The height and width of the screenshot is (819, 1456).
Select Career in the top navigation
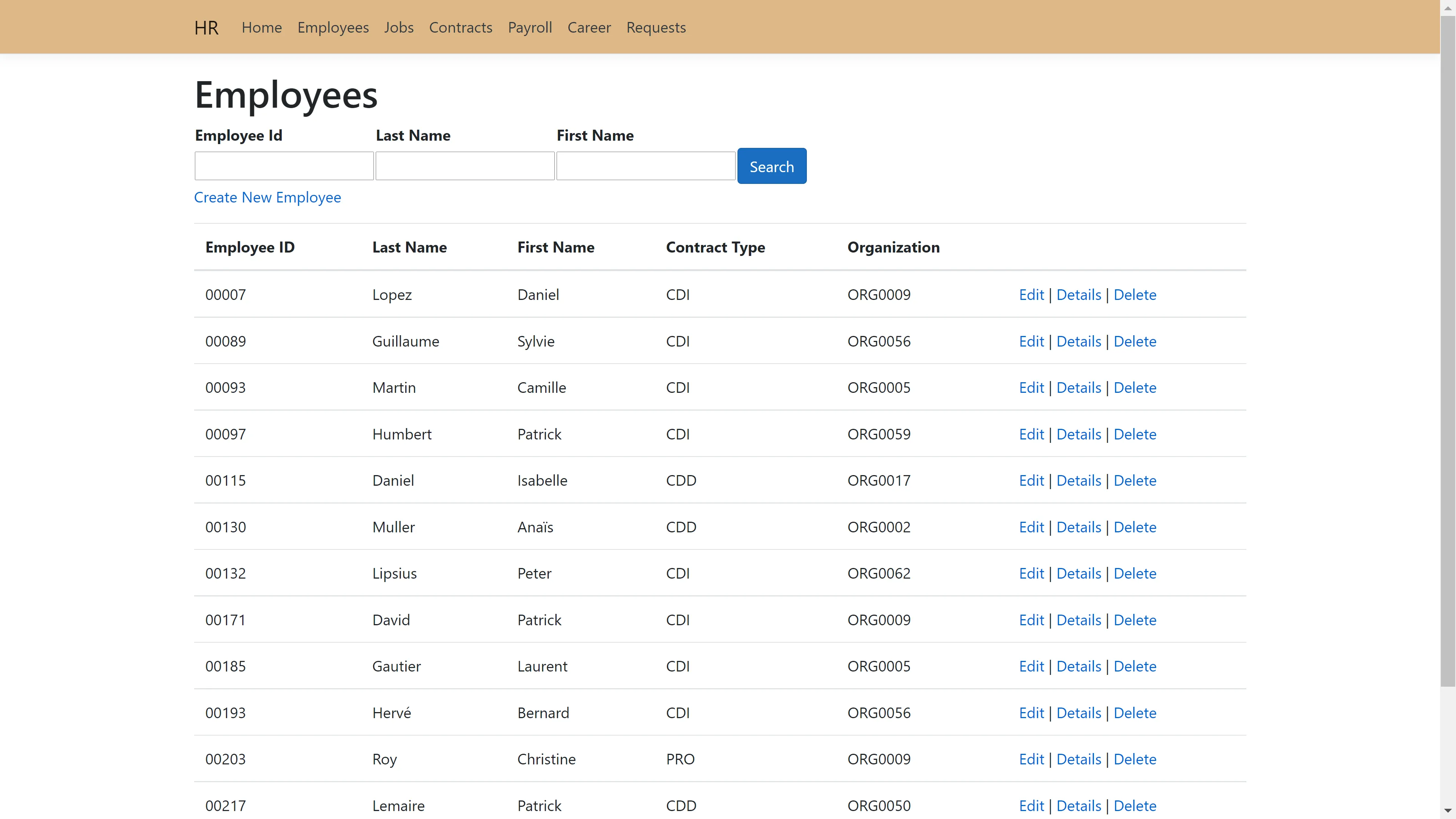click(x=589, y=28)
